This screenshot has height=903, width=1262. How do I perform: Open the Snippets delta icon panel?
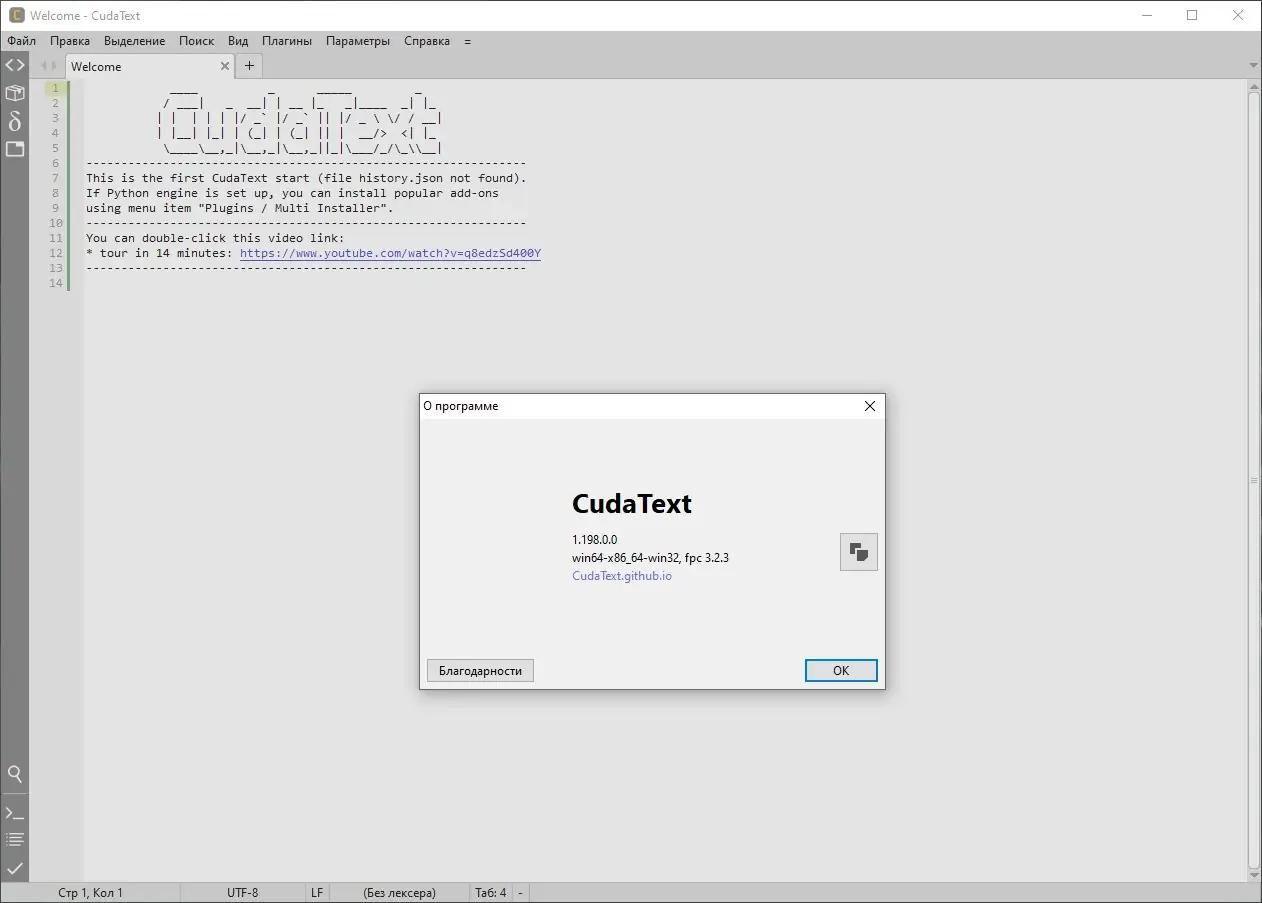pyautogui.click(x=14, y=121)
